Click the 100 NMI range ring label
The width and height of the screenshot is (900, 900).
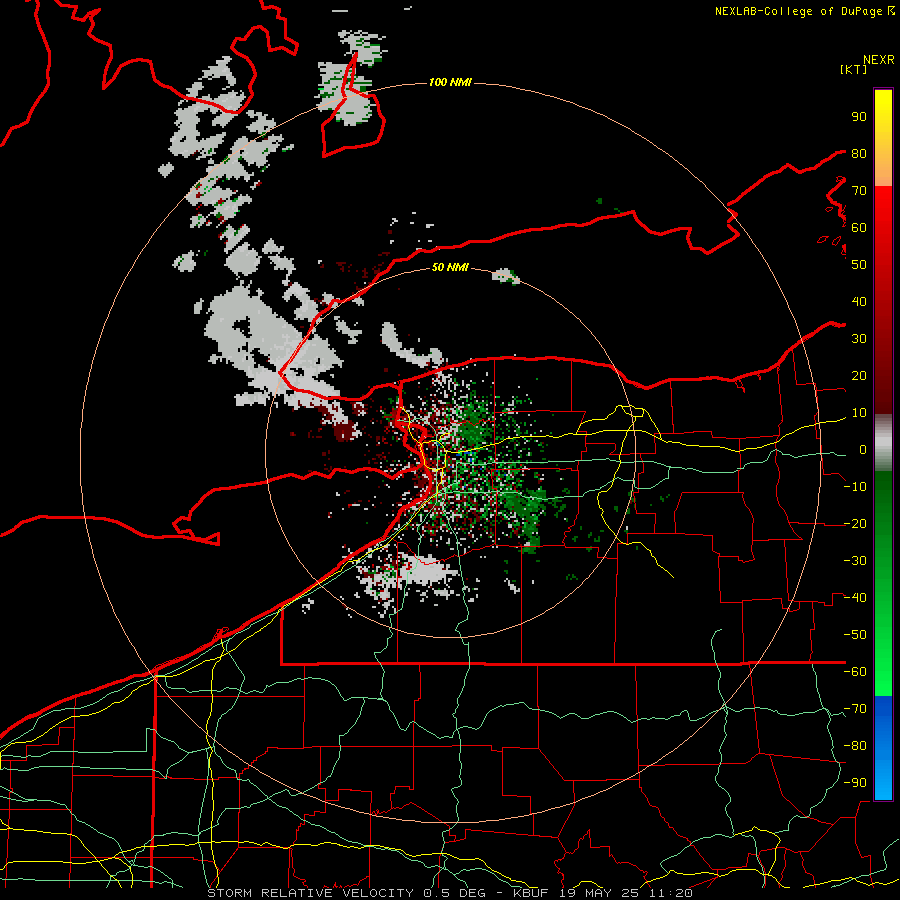coord(450,83)
